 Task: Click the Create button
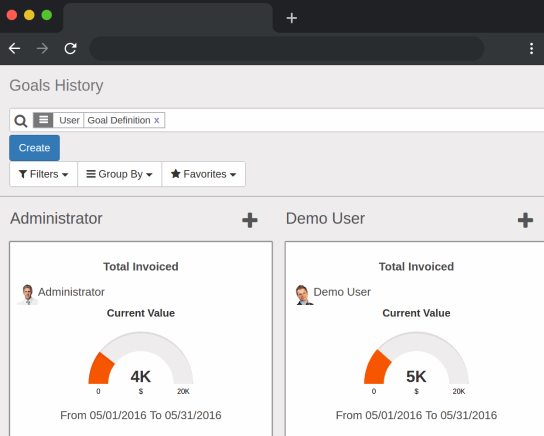pos(34,148)
